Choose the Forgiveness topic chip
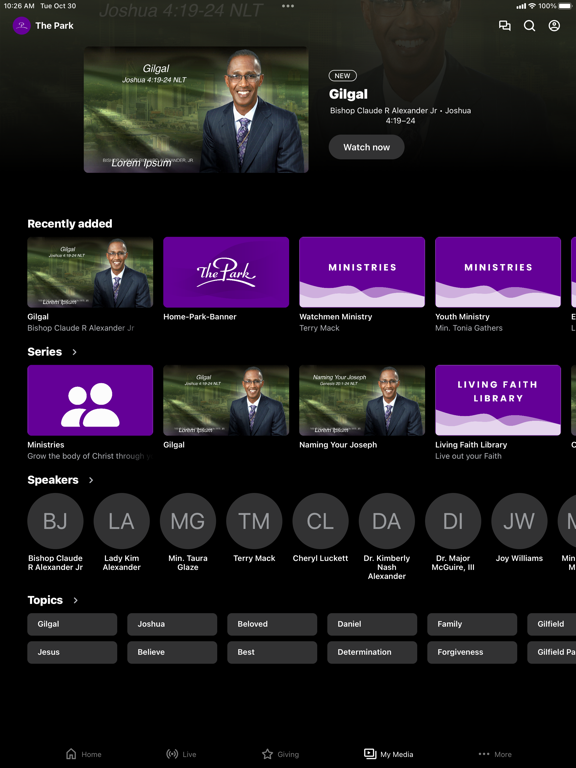 [x=472, y=652]
